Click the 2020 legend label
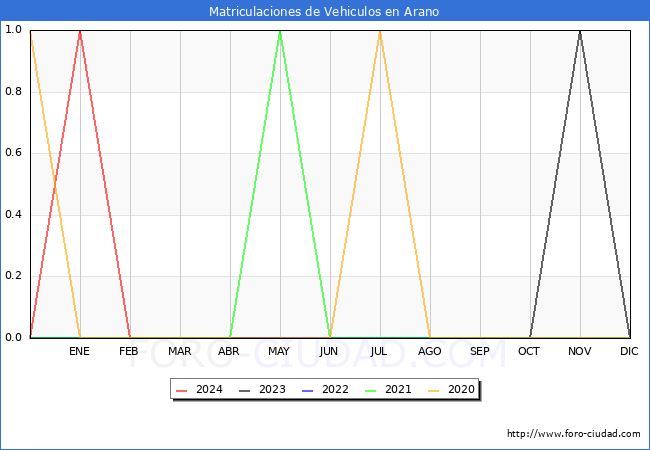 [461, 390]
